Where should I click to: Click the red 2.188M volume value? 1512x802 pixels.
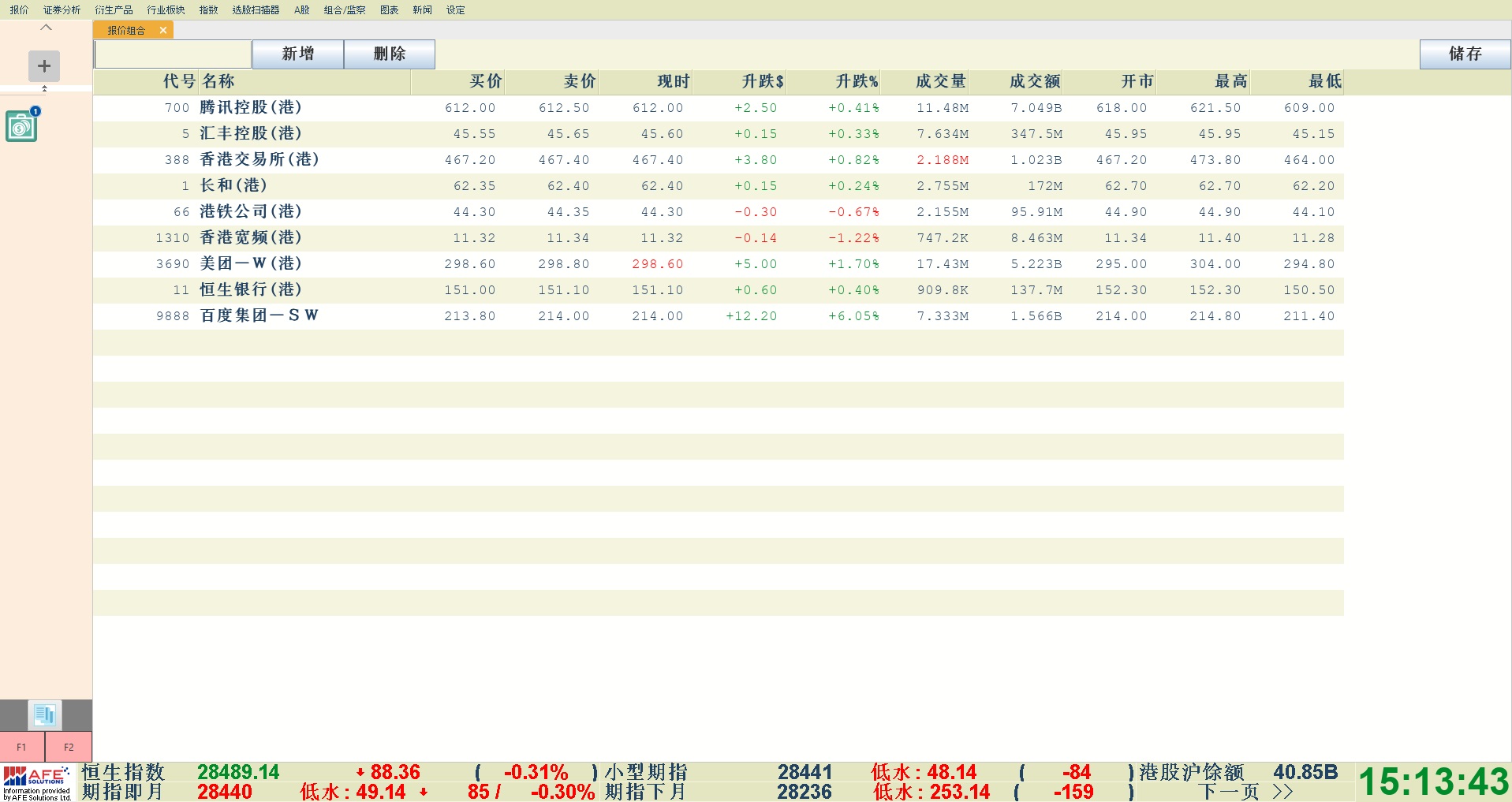pos(943,160)
